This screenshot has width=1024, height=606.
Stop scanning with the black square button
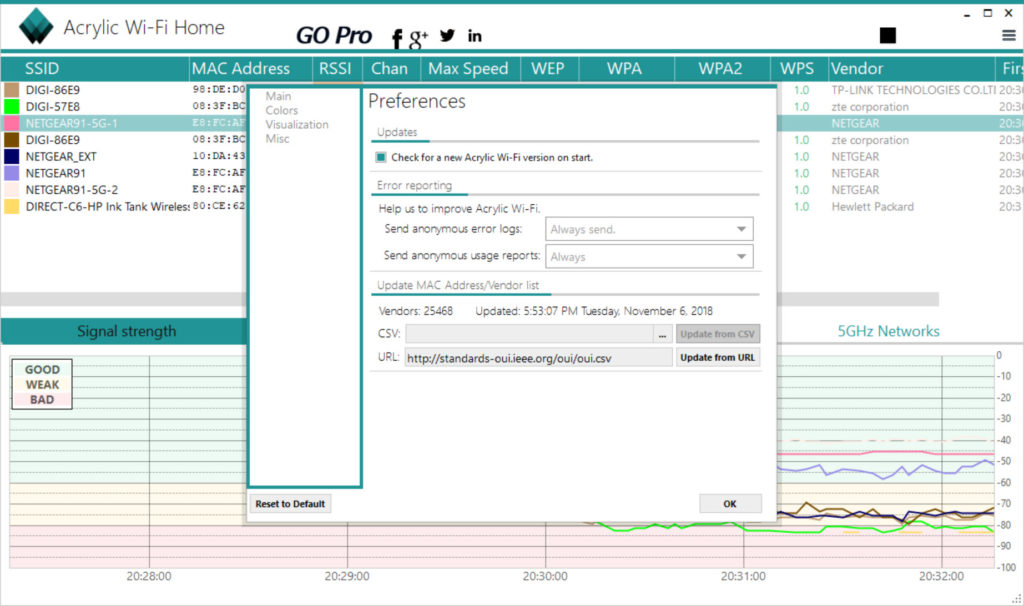[888, 35]
